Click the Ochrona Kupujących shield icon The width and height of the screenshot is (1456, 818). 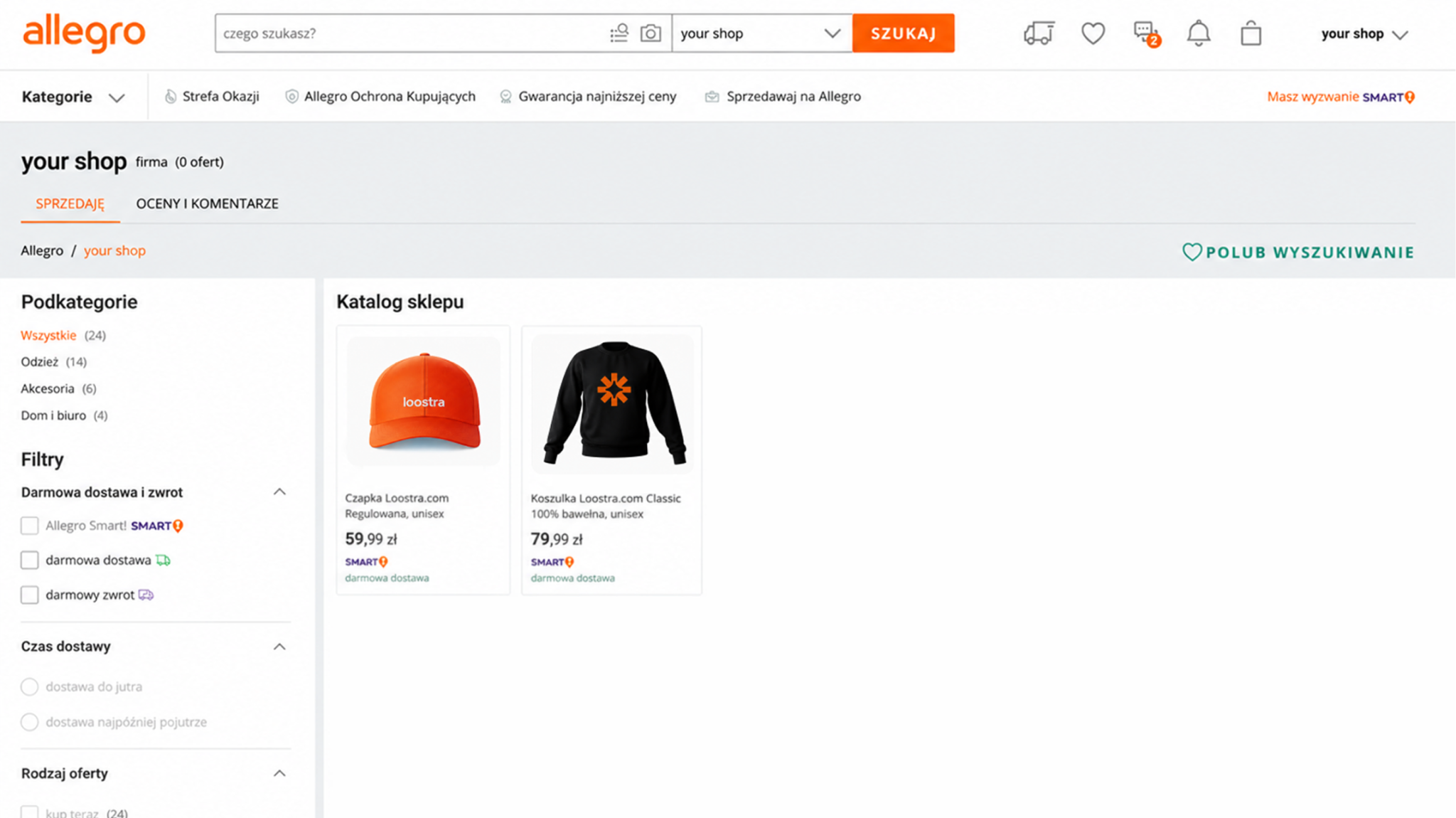(x=291, y=97)
